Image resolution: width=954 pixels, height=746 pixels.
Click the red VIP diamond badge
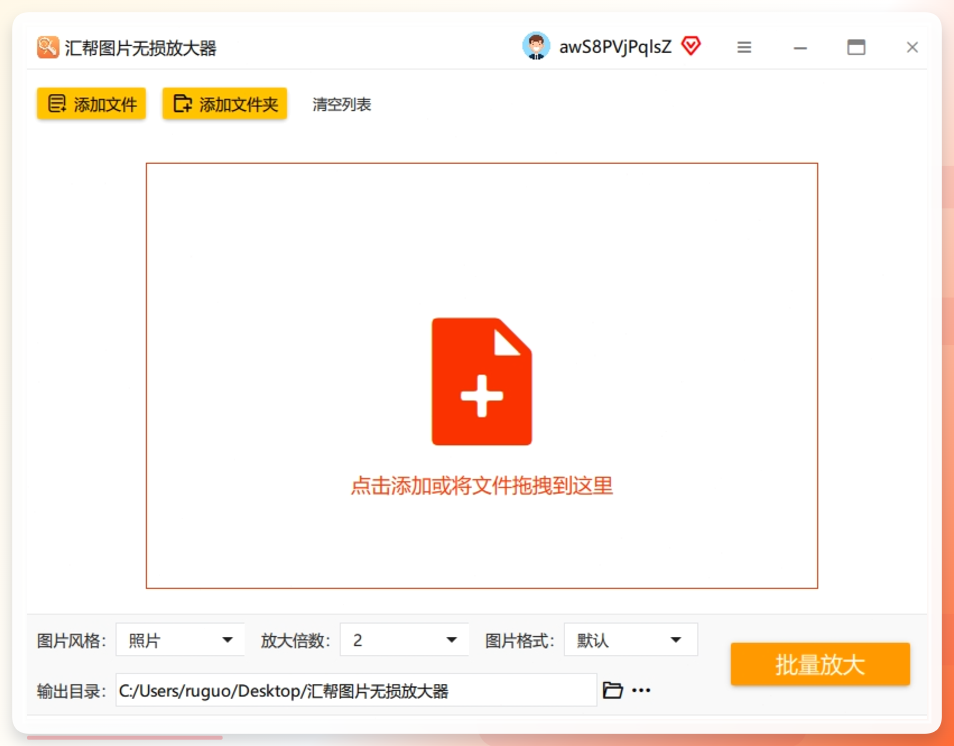coord(691,46)
